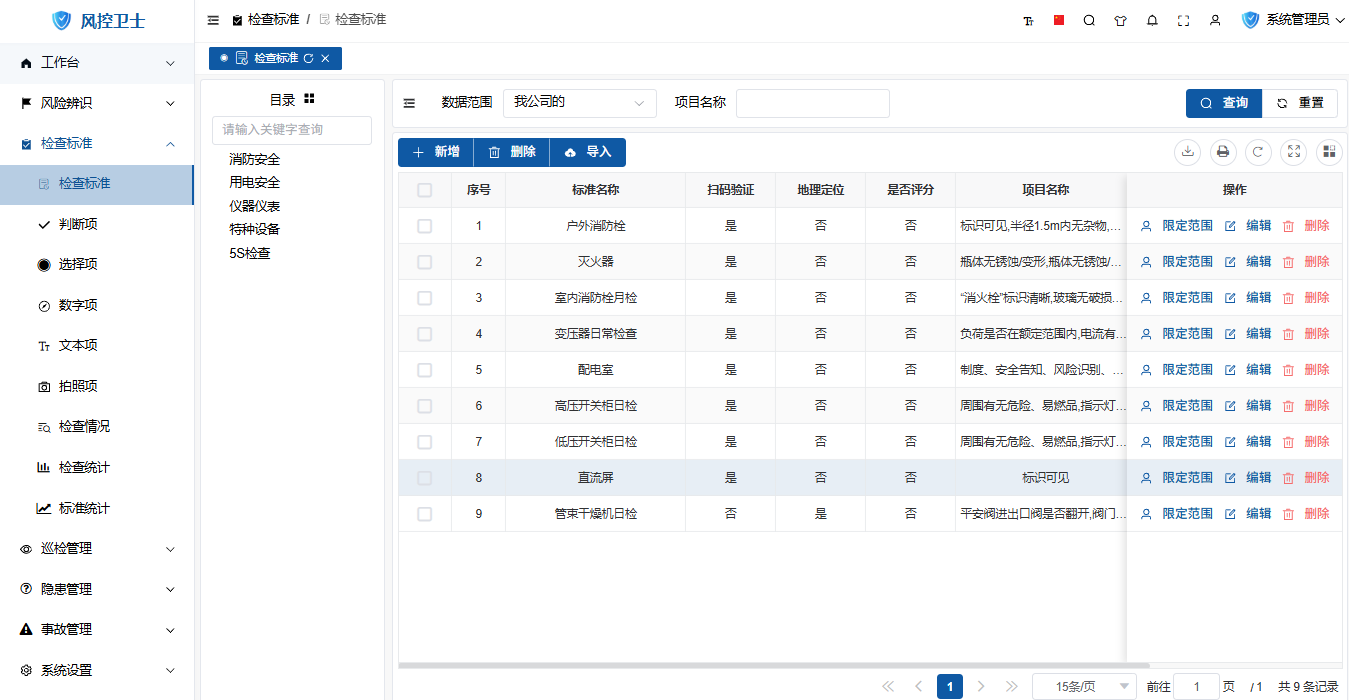
Task: Click the fullscreen icon in top header
Action: (x=1183, y=20)
